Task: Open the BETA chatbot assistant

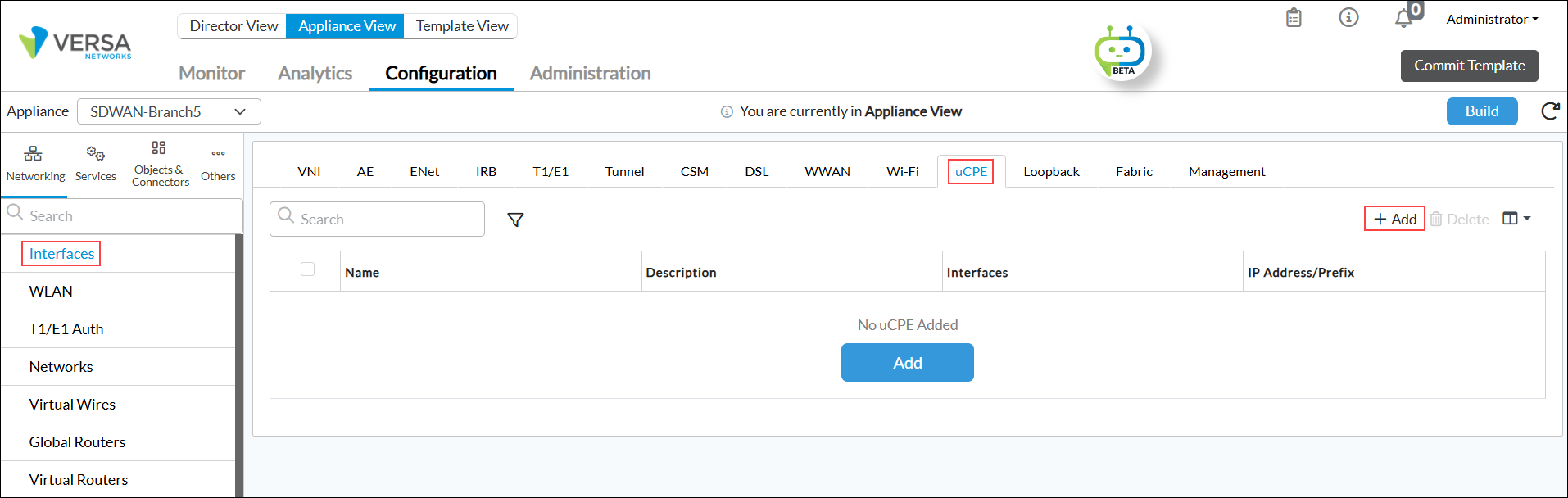Action: coord(1121,52)
